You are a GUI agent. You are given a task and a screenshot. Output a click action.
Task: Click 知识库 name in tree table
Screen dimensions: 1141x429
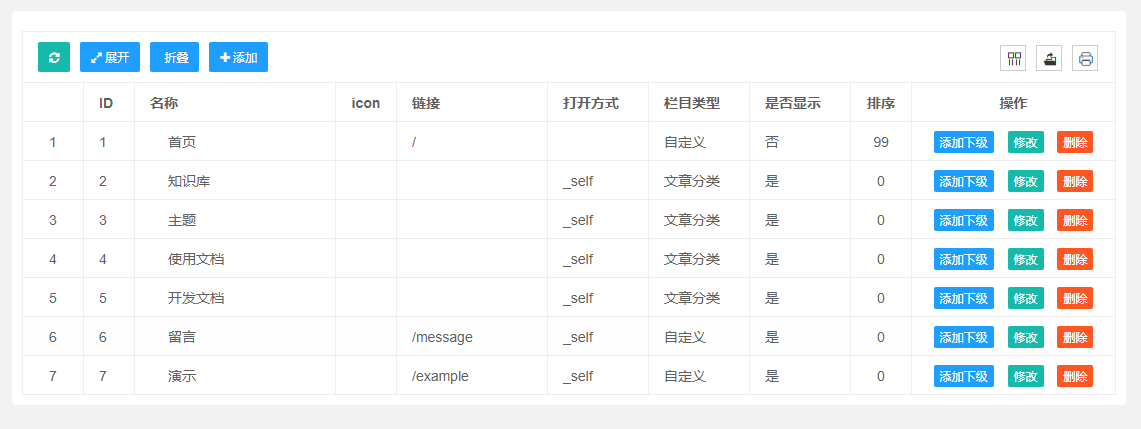[189, 182]
